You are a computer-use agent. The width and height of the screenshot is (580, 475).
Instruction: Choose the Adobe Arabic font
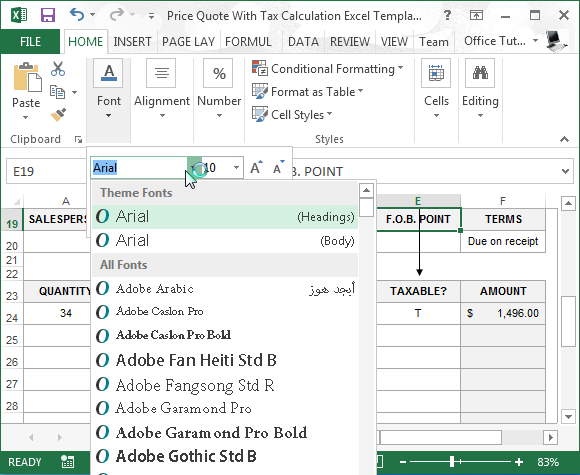225,289
